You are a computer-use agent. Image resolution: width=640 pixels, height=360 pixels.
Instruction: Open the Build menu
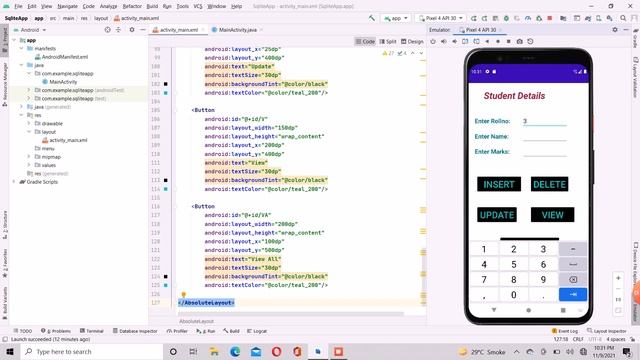click(x=152, y=6)
